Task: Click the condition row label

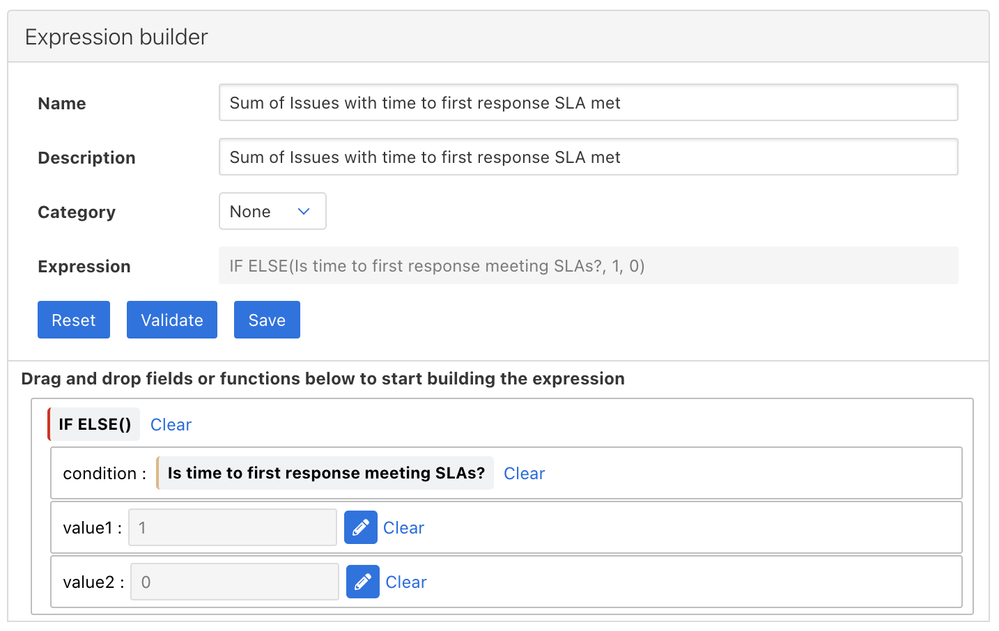Action: coord(104,474)
